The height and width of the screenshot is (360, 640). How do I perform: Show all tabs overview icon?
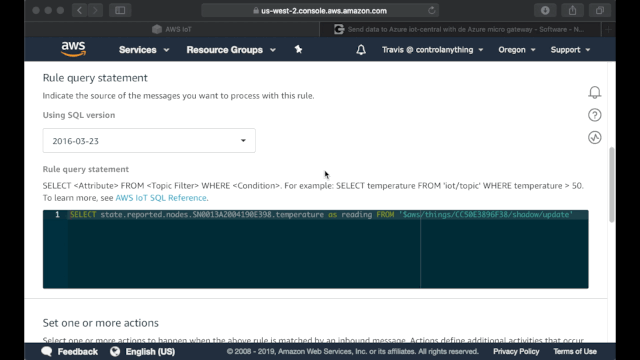[600, 11]
